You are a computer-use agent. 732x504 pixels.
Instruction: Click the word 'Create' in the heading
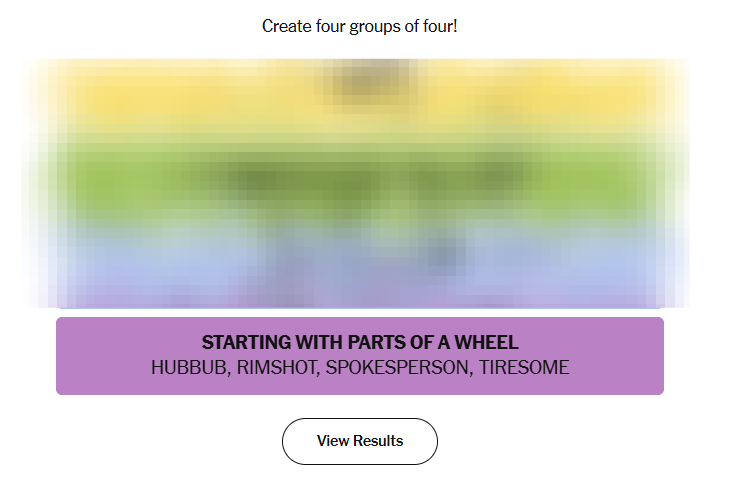[x=286, y=26]
